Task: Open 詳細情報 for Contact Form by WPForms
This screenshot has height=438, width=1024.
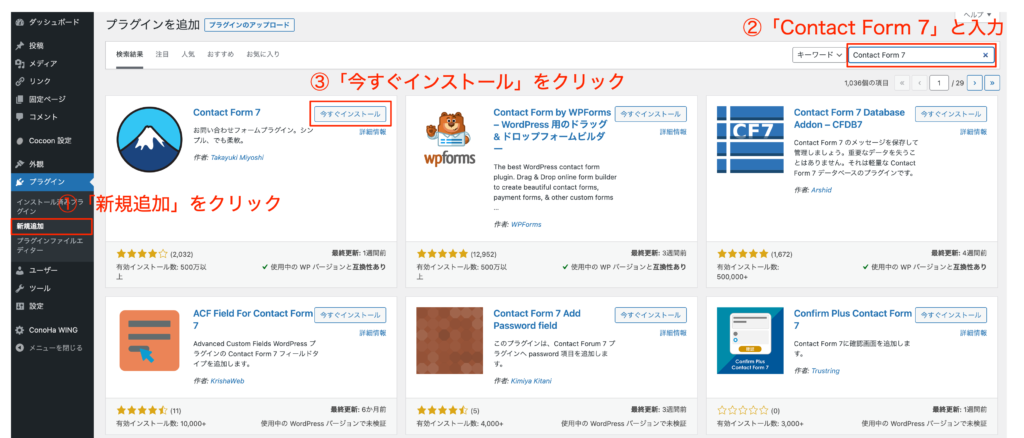Action: [673, 132]
